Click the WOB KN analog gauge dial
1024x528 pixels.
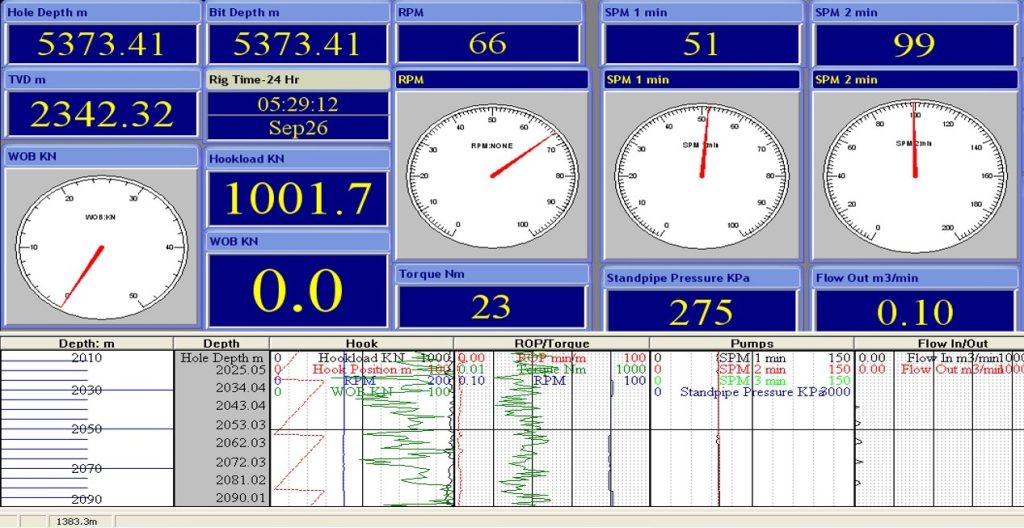[101, 245]
